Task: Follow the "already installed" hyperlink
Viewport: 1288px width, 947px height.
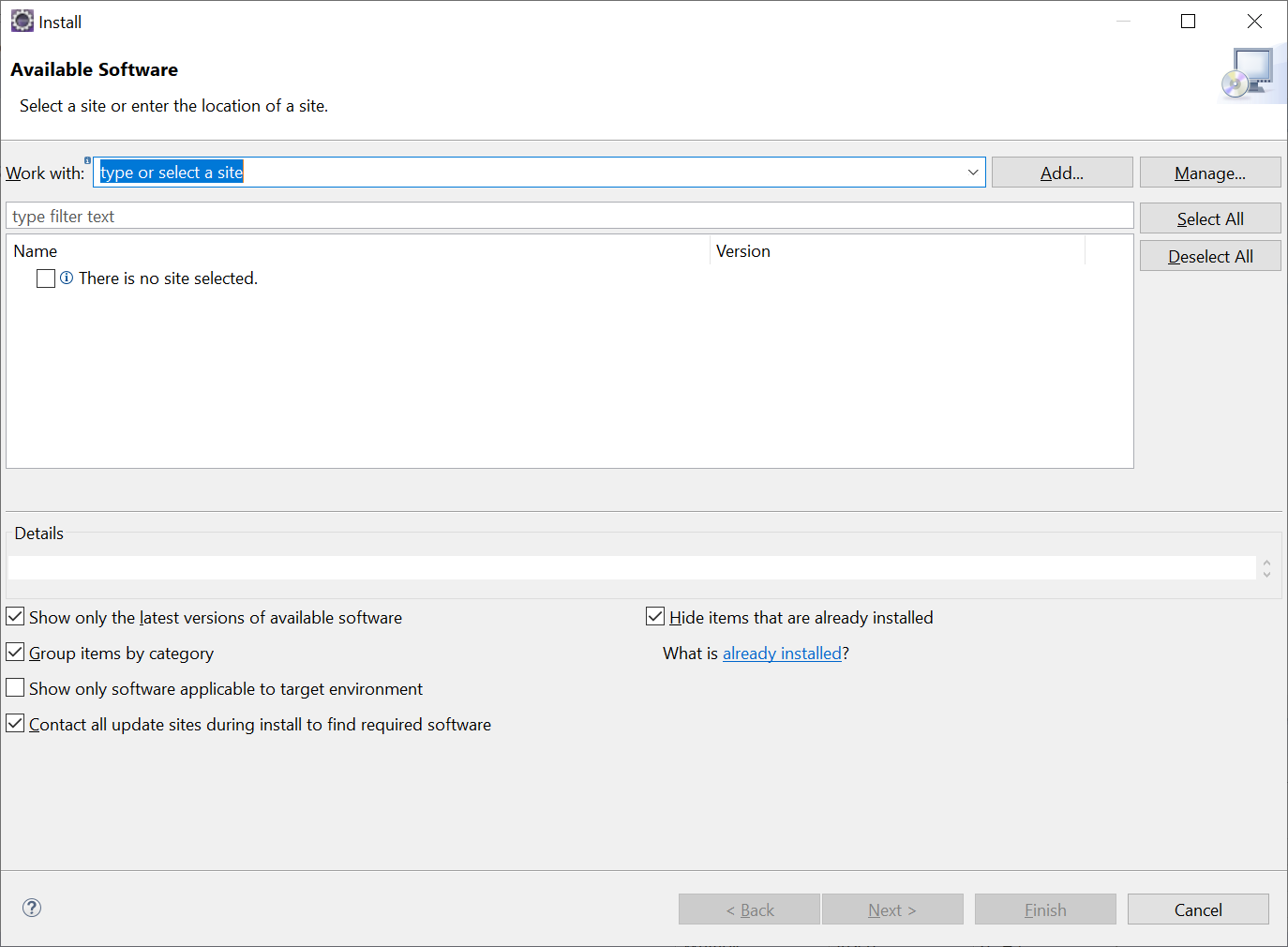Action: point(782,653)
